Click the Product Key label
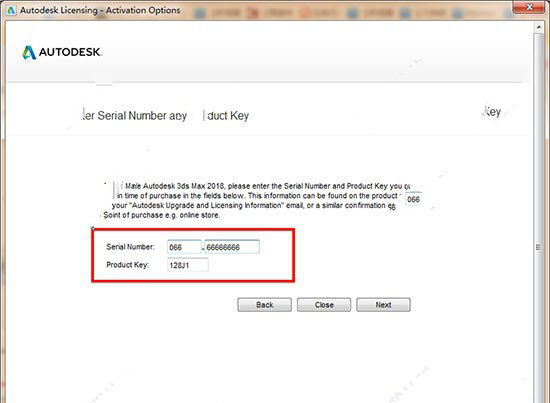 (128, 265)
